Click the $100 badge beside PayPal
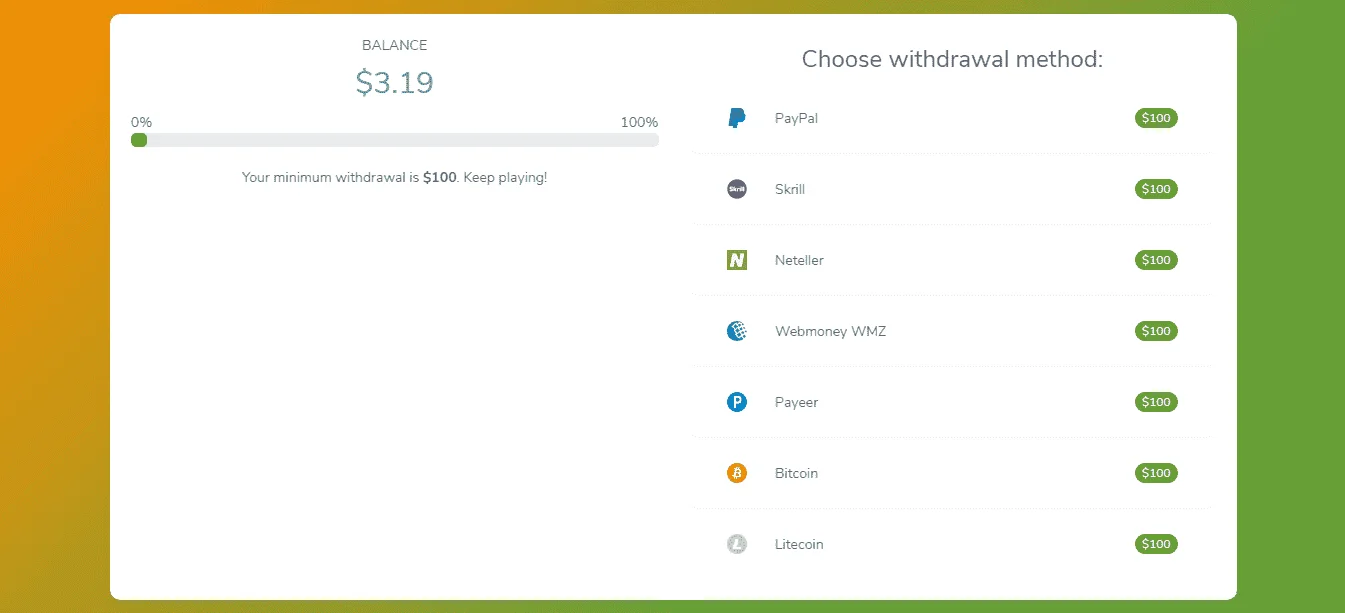 click(1156, 118)
